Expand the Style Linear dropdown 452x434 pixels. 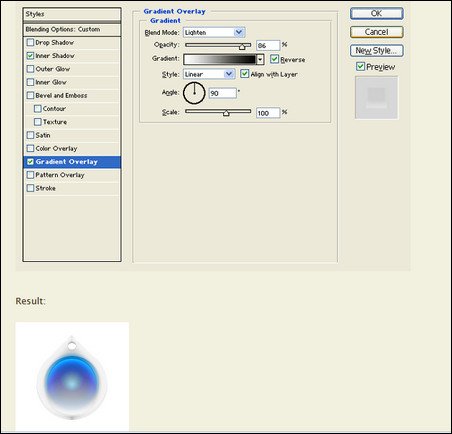tap(209, 74)
